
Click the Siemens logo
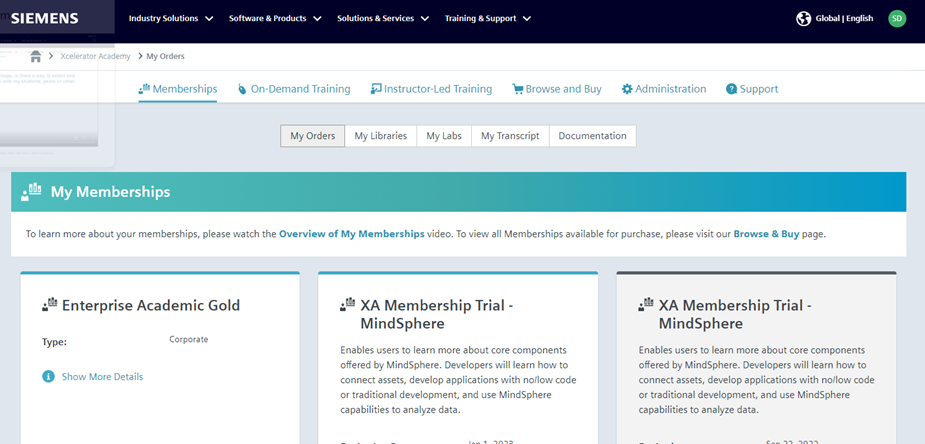tap(44, 18)
